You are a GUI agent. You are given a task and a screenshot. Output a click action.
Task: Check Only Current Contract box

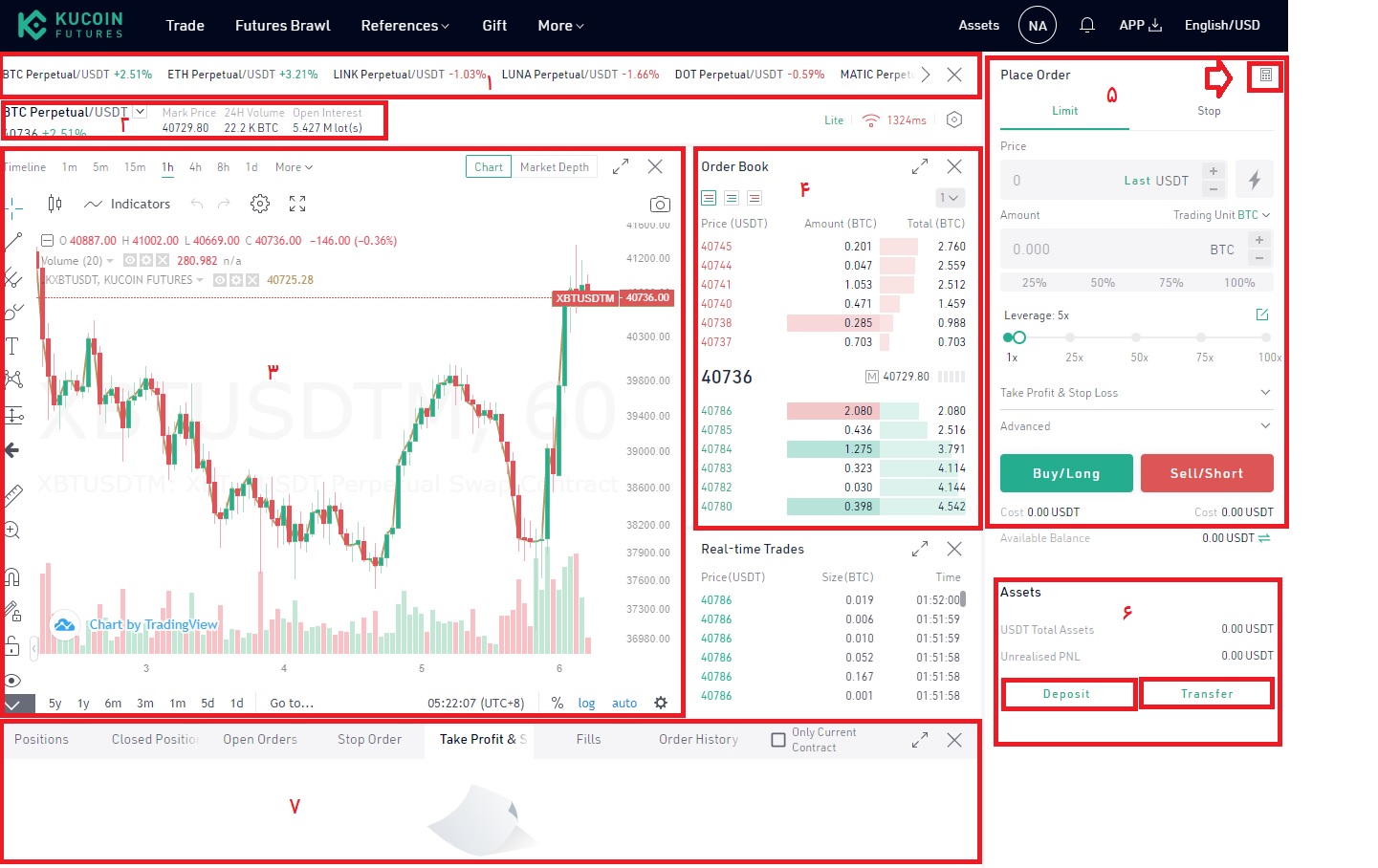(x=778, y=740)
